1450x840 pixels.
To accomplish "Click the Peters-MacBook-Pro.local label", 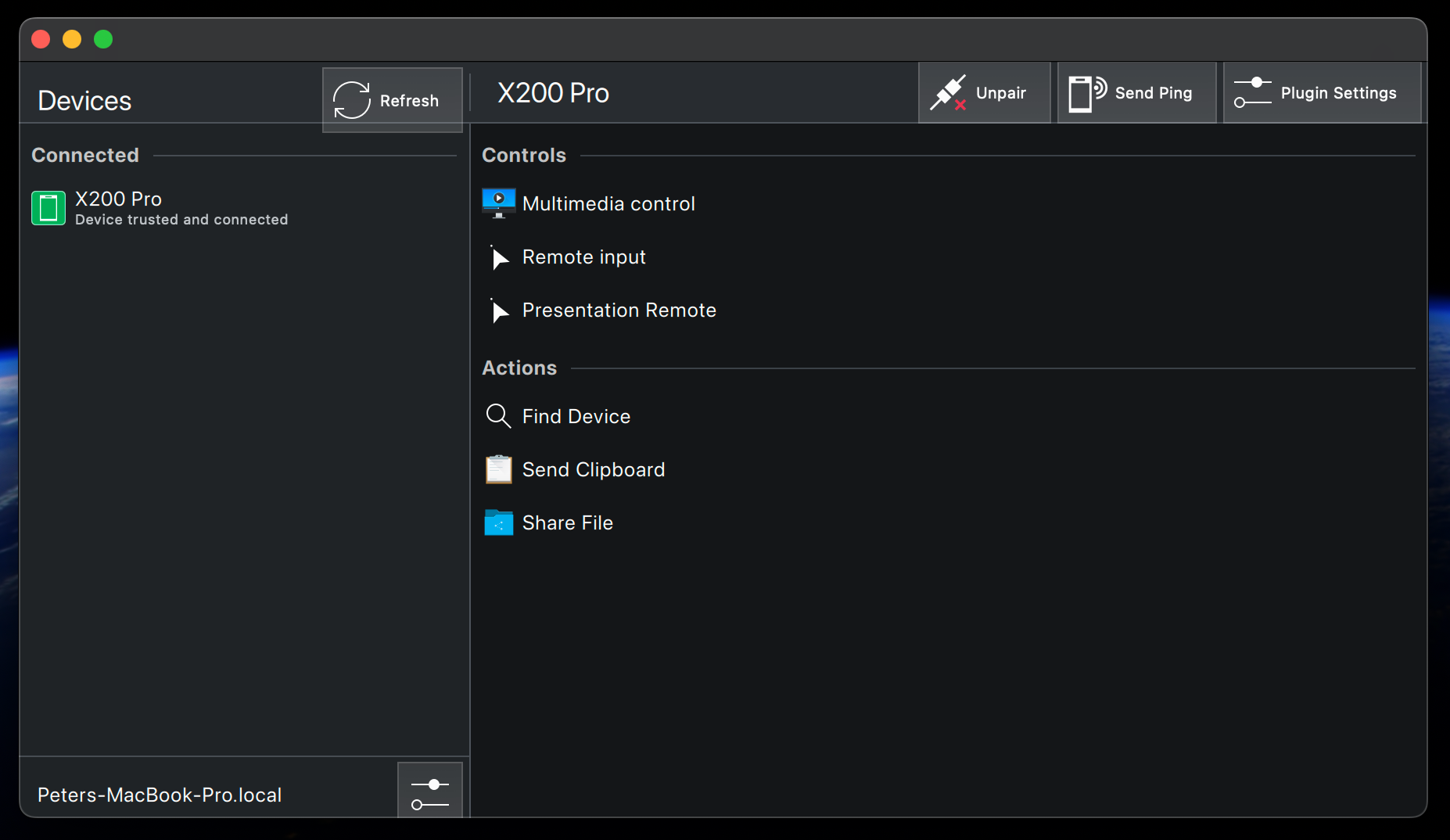I will pyautogui.click(x=159, y=795).
